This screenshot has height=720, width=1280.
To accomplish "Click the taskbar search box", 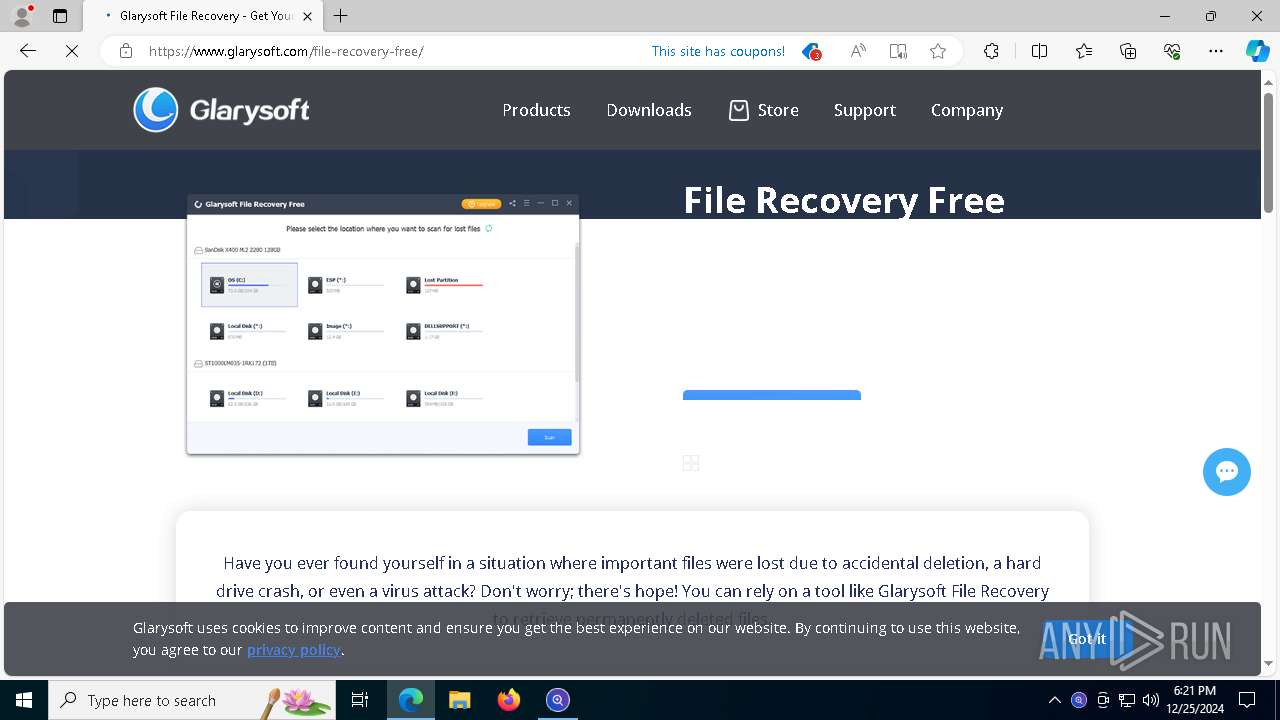I will (x=192, y=700).
